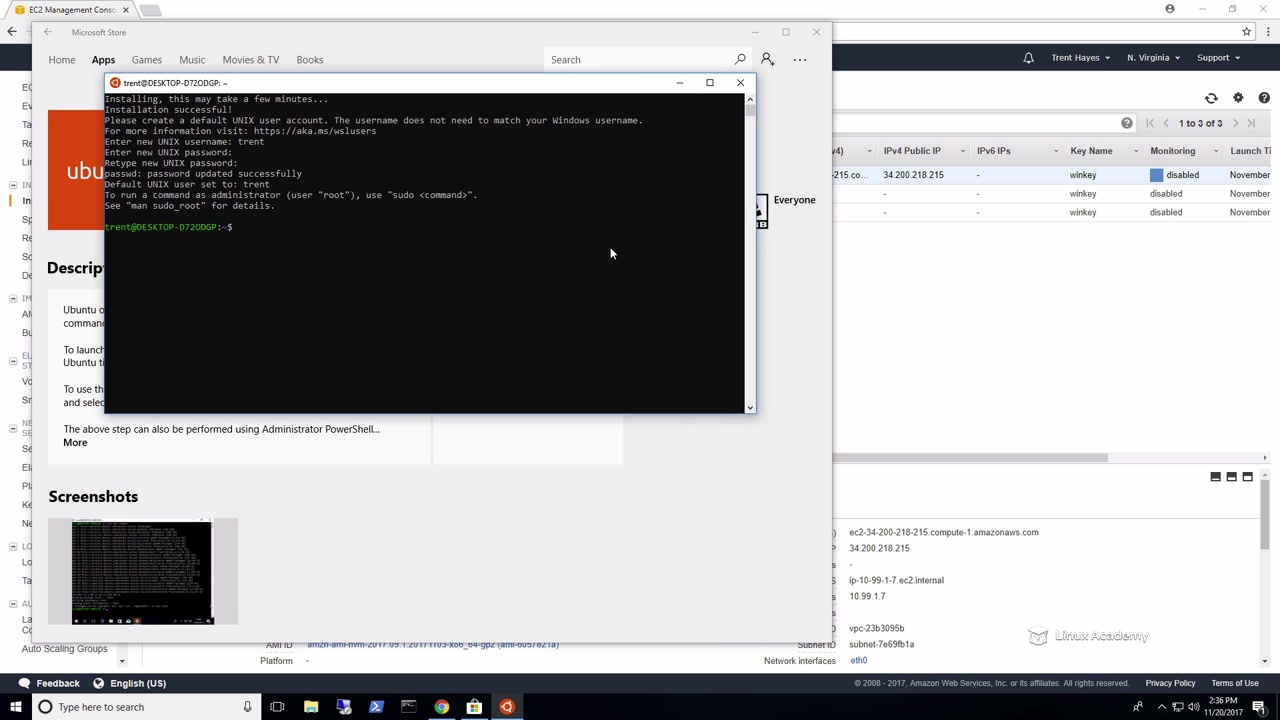Open the Books tab
The width and height of the screenshot is (1280, 720).
pyautogui.click(x=310, y=60)
